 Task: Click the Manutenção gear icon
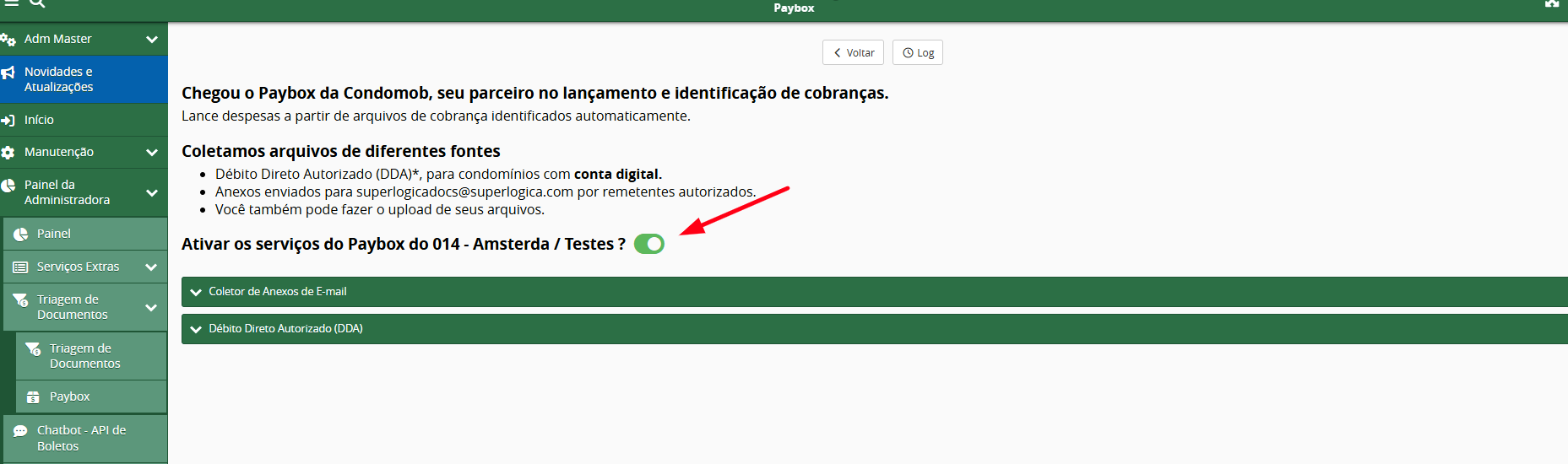point(8,153)
